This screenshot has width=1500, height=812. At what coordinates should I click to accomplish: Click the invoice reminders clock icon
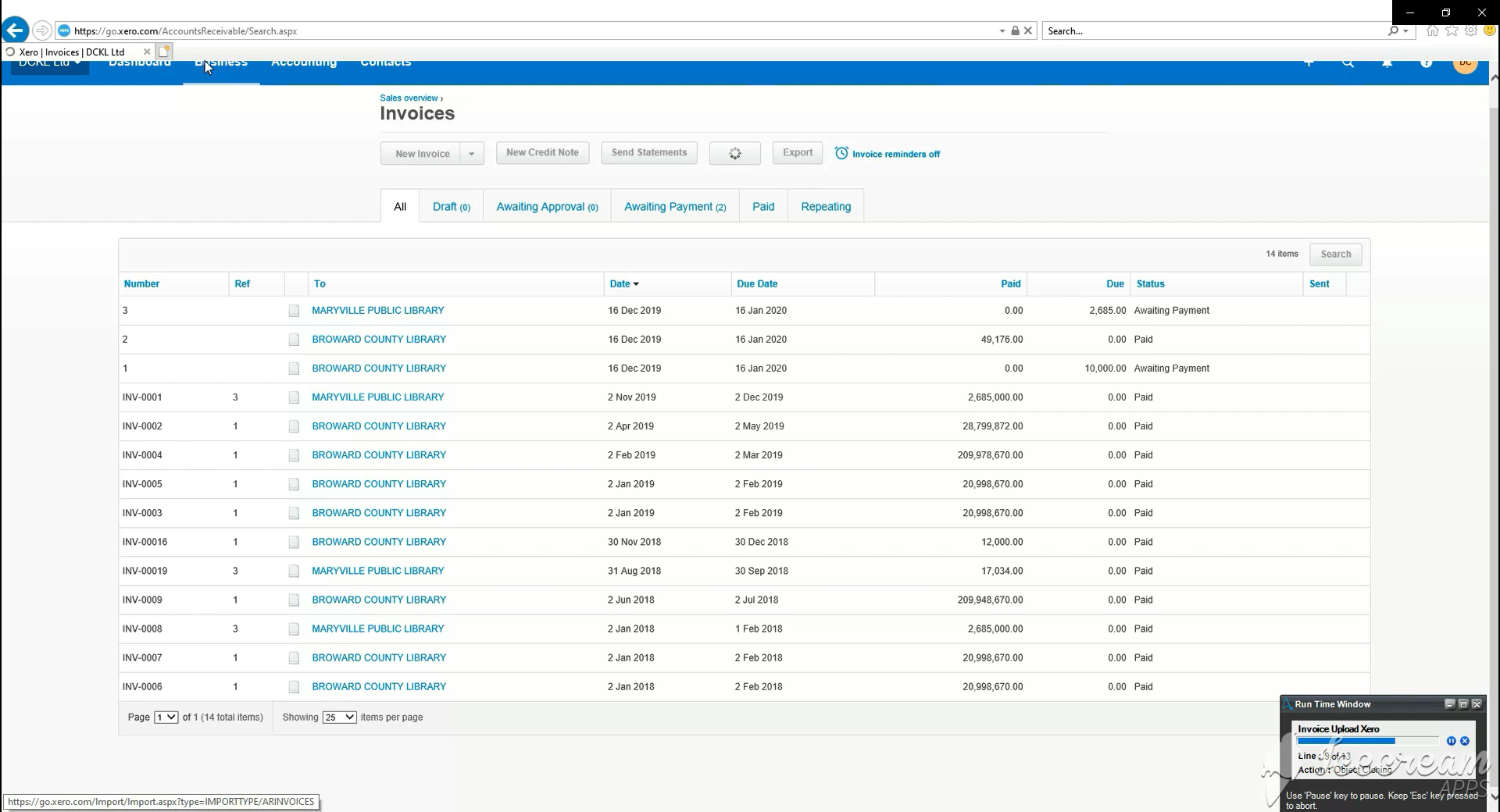coord(841,153)
